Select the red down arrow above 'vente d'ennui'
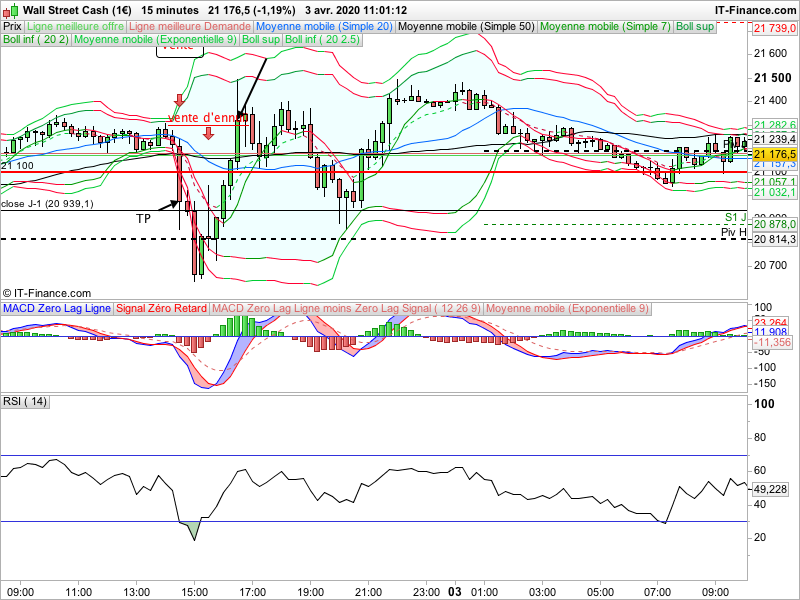The height and width of the screenshot is (600, 800). (179, 100)
